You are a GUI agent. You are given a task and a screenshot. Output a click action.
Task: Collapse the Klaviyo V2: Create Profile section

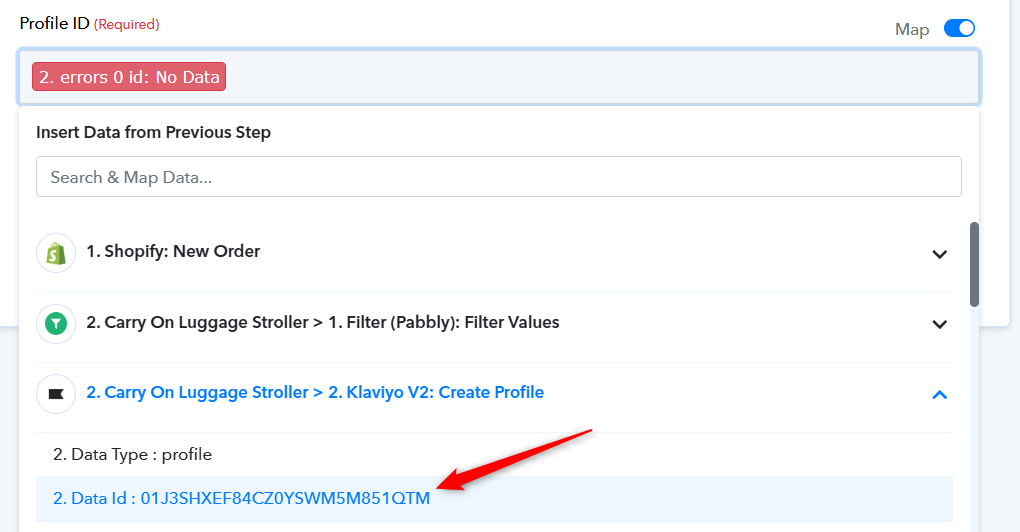coord(939,394)
